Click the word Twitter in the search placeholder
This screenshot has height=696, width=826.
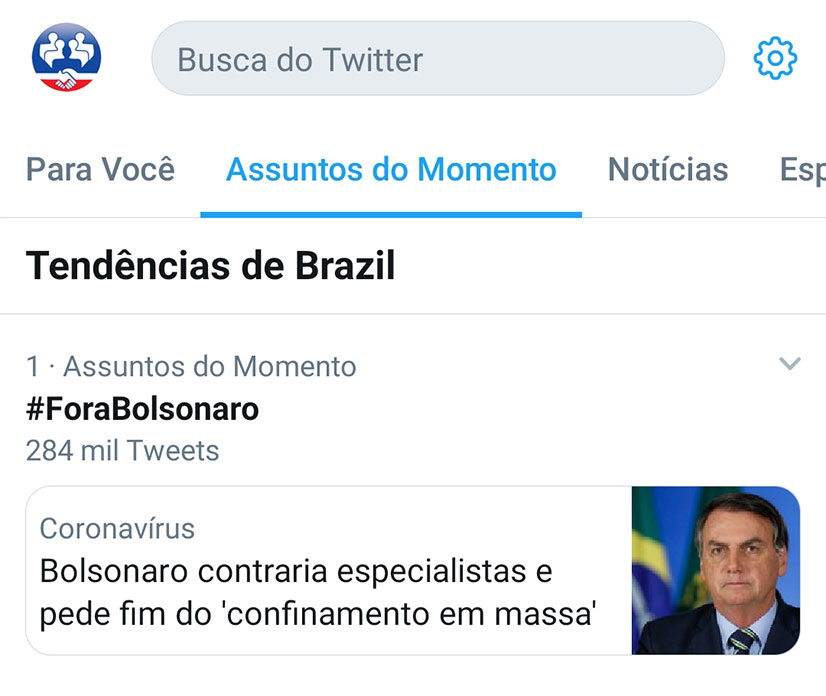372,60
